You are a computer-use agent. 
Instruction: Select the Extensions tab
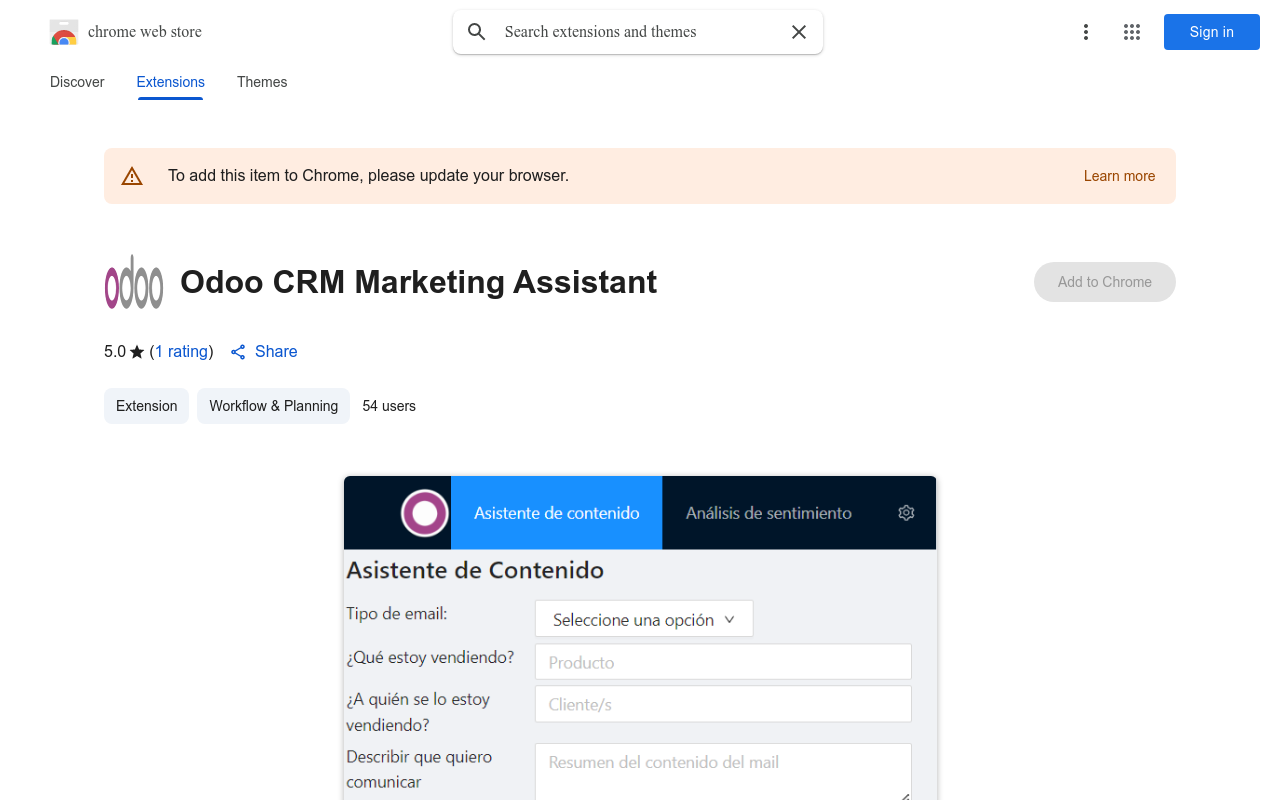click(171, 82)
